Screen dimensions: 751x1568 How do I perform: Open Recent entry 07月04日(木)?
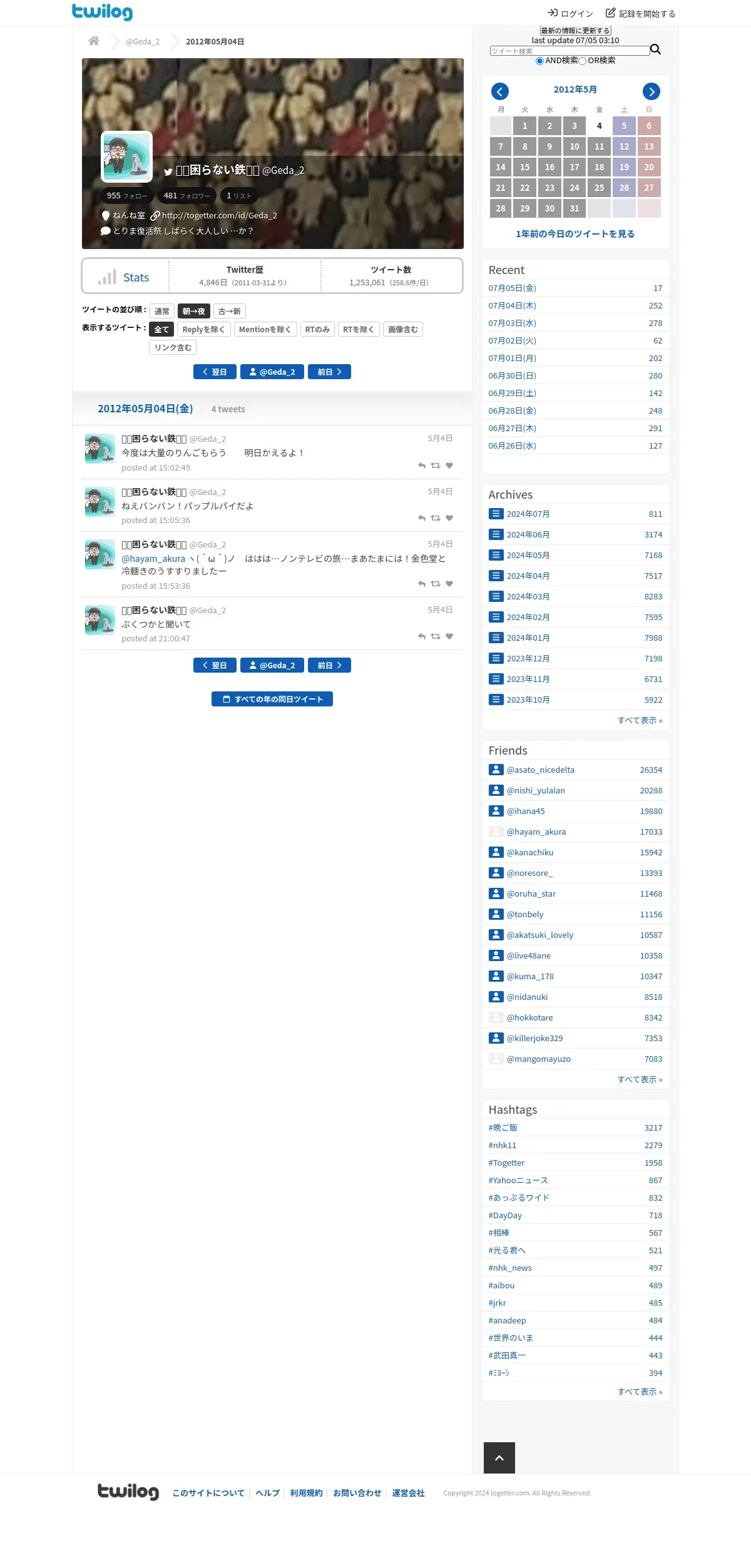point(513,305)
